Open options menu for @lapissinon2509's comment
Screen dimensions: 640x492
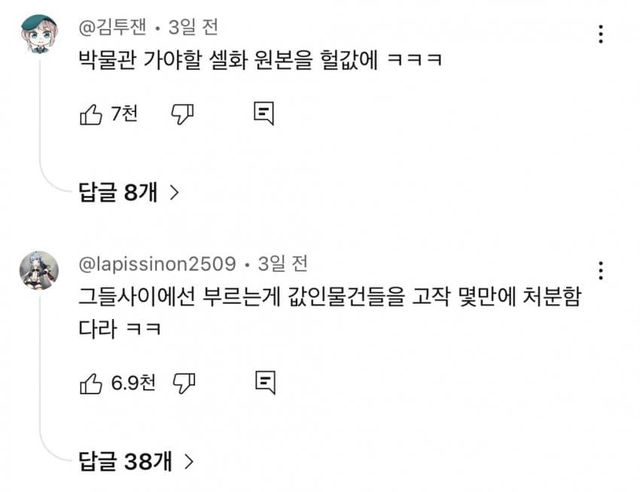click(x=600, y=271)
